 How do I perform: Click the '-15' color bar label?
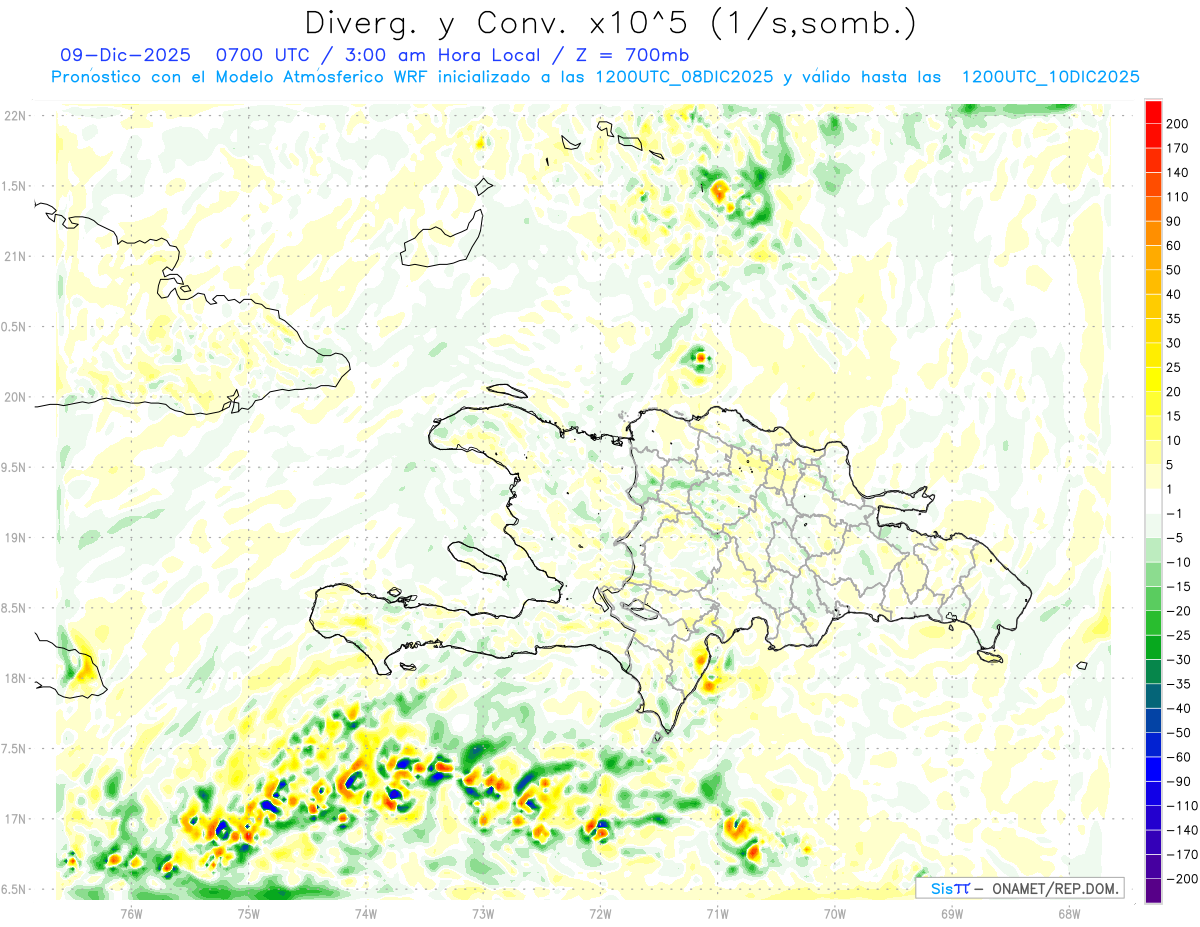1177,587
